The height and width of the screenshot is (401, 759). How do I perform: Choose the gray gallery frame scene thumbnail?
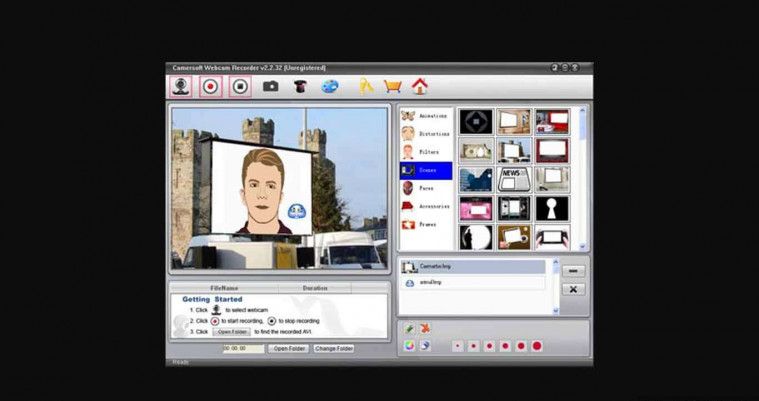552,180
